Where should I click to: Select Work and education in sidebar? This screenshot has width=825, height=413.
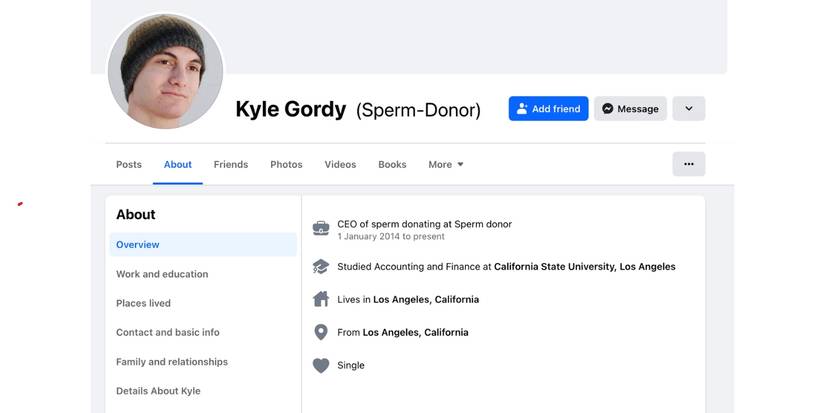pyautogui.click(x=162, y=274)
